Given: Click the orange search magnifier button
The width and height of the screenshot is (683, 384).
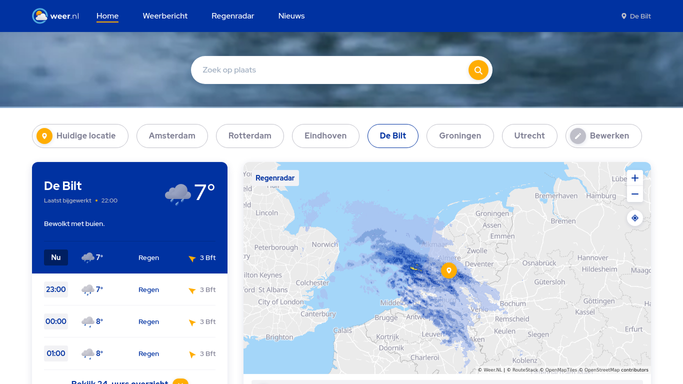Looking at the screenshot, I should pos(478,70).
